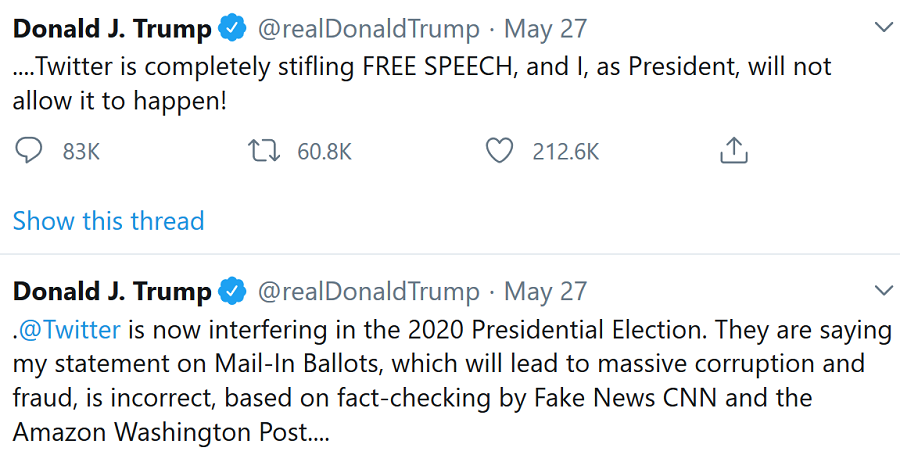Image resolution: width=900 pixels, height=462 pixels.
Task: Click the reply speech bubble icon
Action: click(30, 151)
